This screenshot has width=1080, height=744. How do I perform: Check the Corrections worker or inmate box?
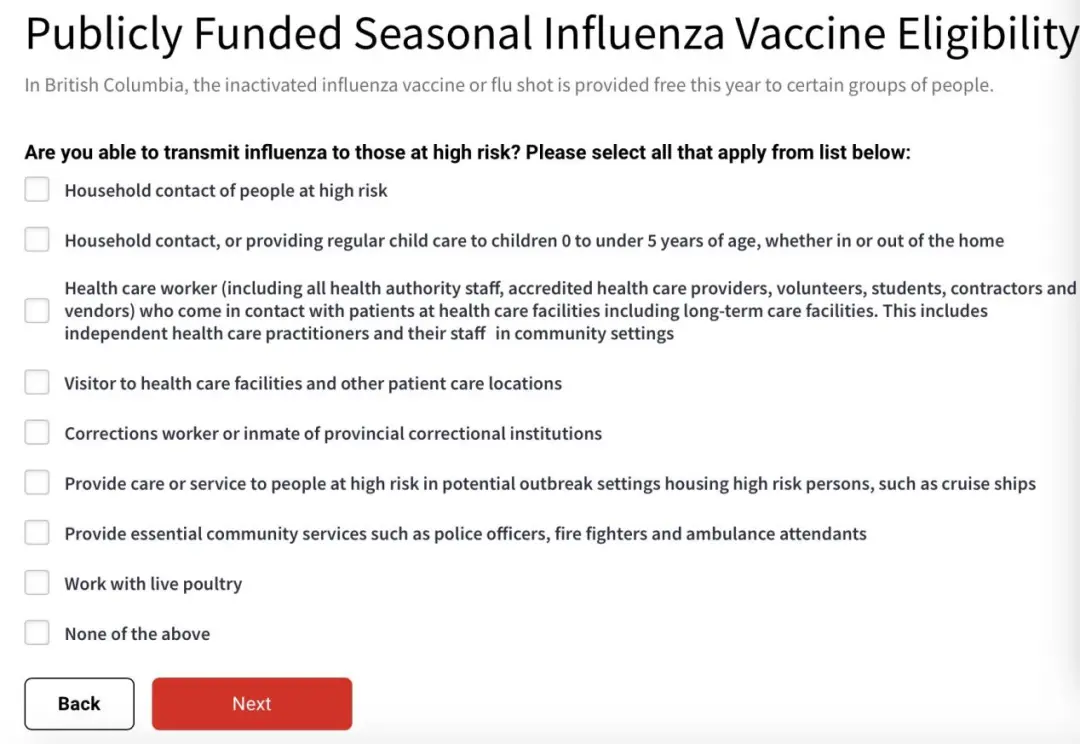[37, 433]
